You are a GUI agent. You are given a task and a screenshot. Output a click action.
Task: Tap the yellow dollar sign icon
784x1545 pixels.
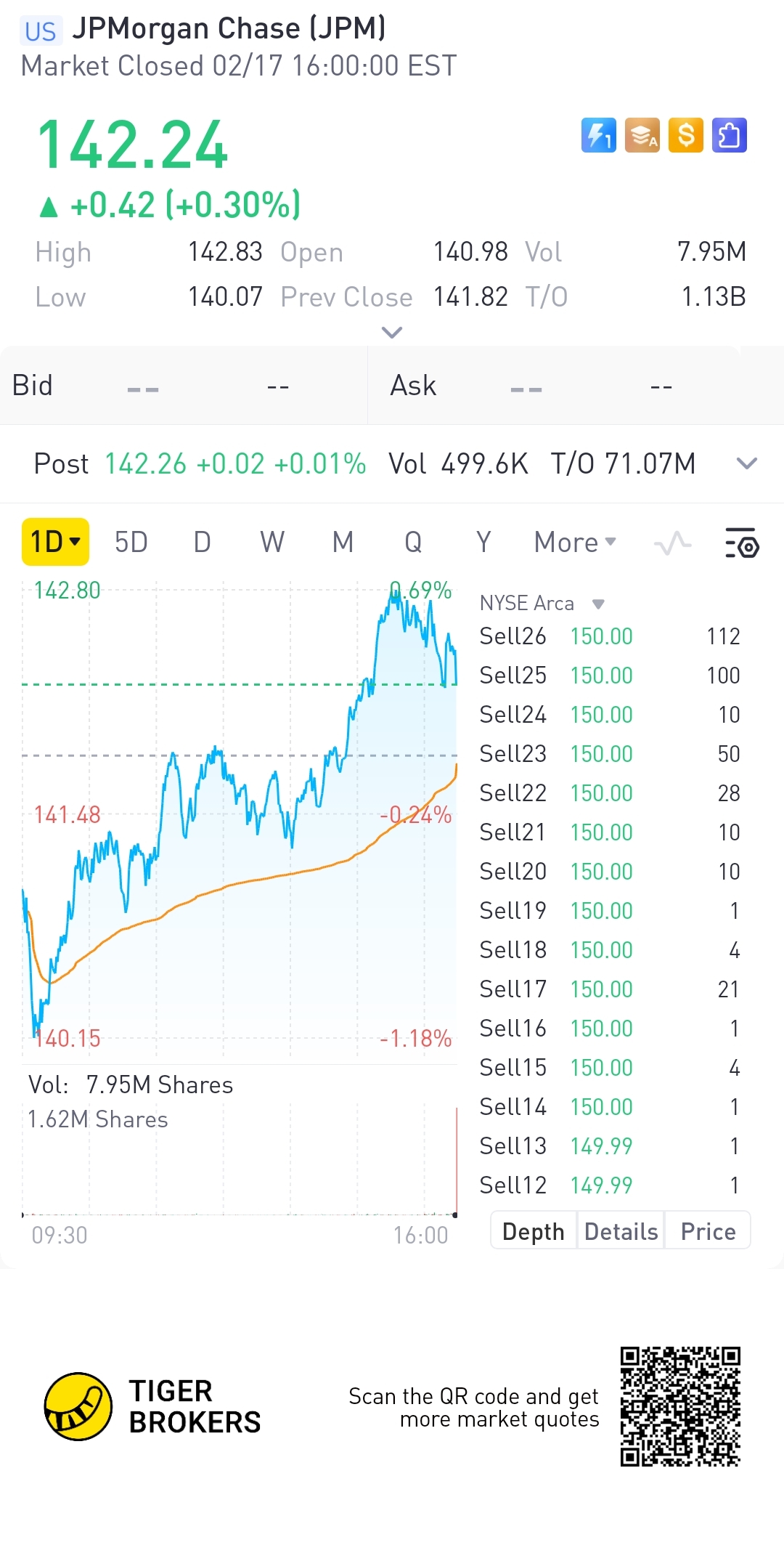686,135
